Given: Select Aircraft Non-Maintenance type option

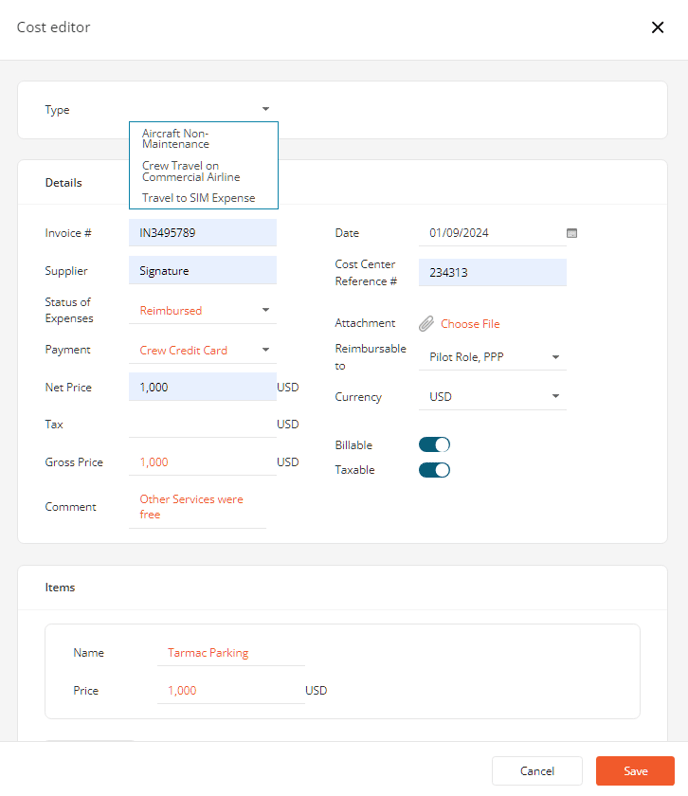Looking at the screenshot, I should coord(204,139).
